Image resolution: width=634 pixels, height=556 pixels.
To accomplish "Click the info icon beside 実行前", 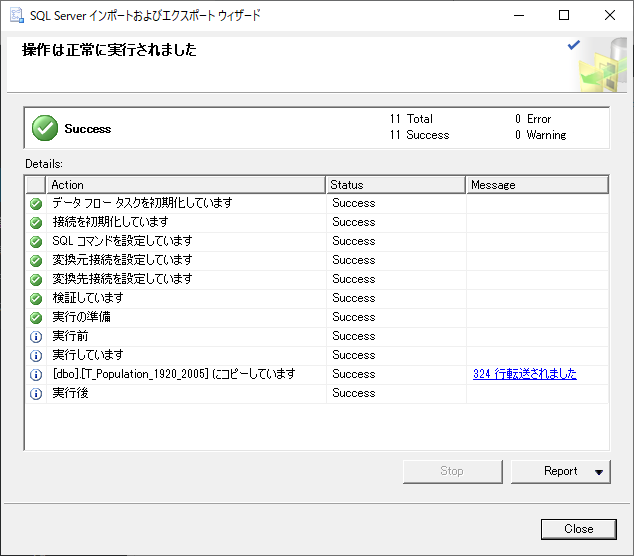I will 36,336.
